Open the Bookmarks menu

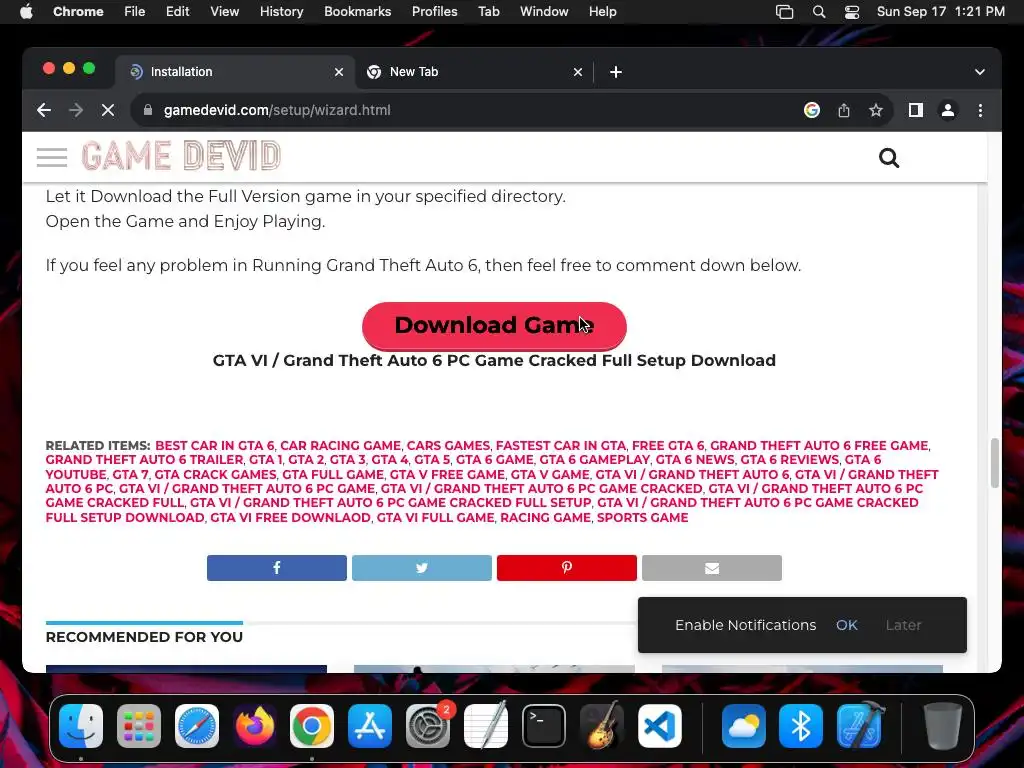(x=358, y=12)
